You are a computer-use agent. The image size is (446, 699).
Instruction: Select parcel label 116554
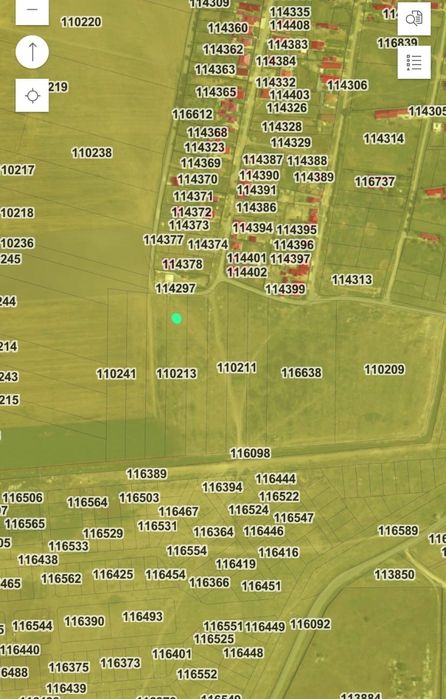pyautogui.click(x=187, y=551)
